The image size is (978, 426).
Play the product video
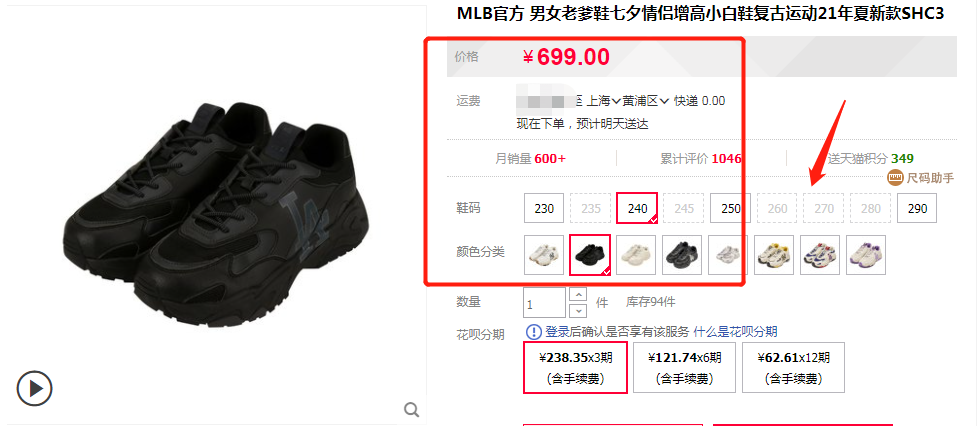34,389
